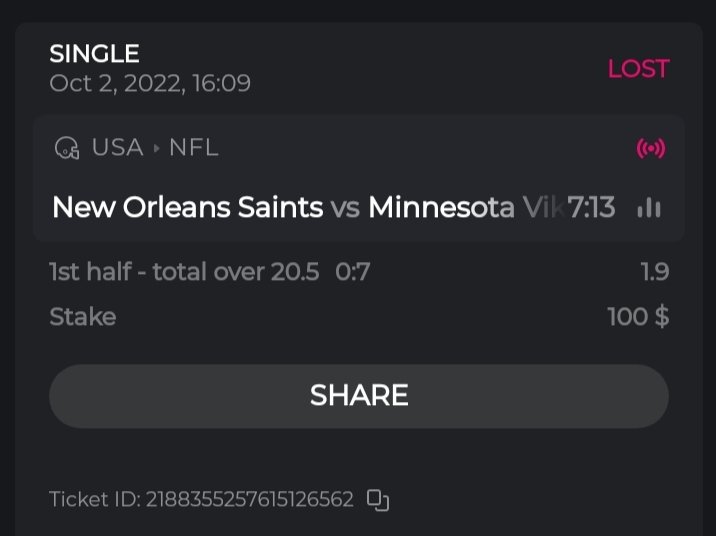Image resolution: width=716 pixels, height=536 pixels.
Task: Open the USA country link
Action: (117, 148)
